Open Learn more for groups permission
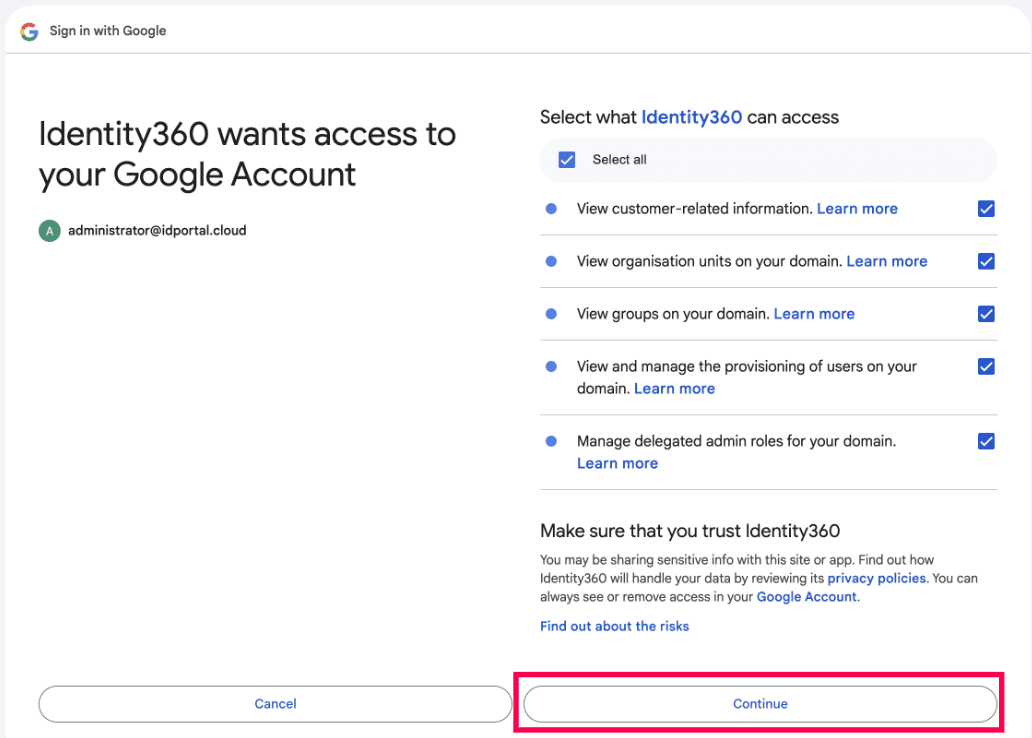This screenshot has height=738, width=1032. tap(814, 314)
